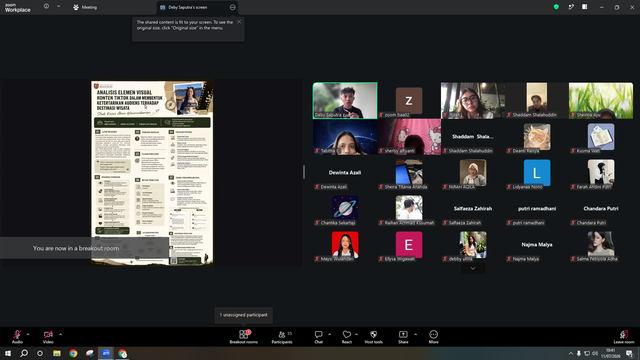Open the taskbar clock and date

pyautogui.click(x=611, y=353)
